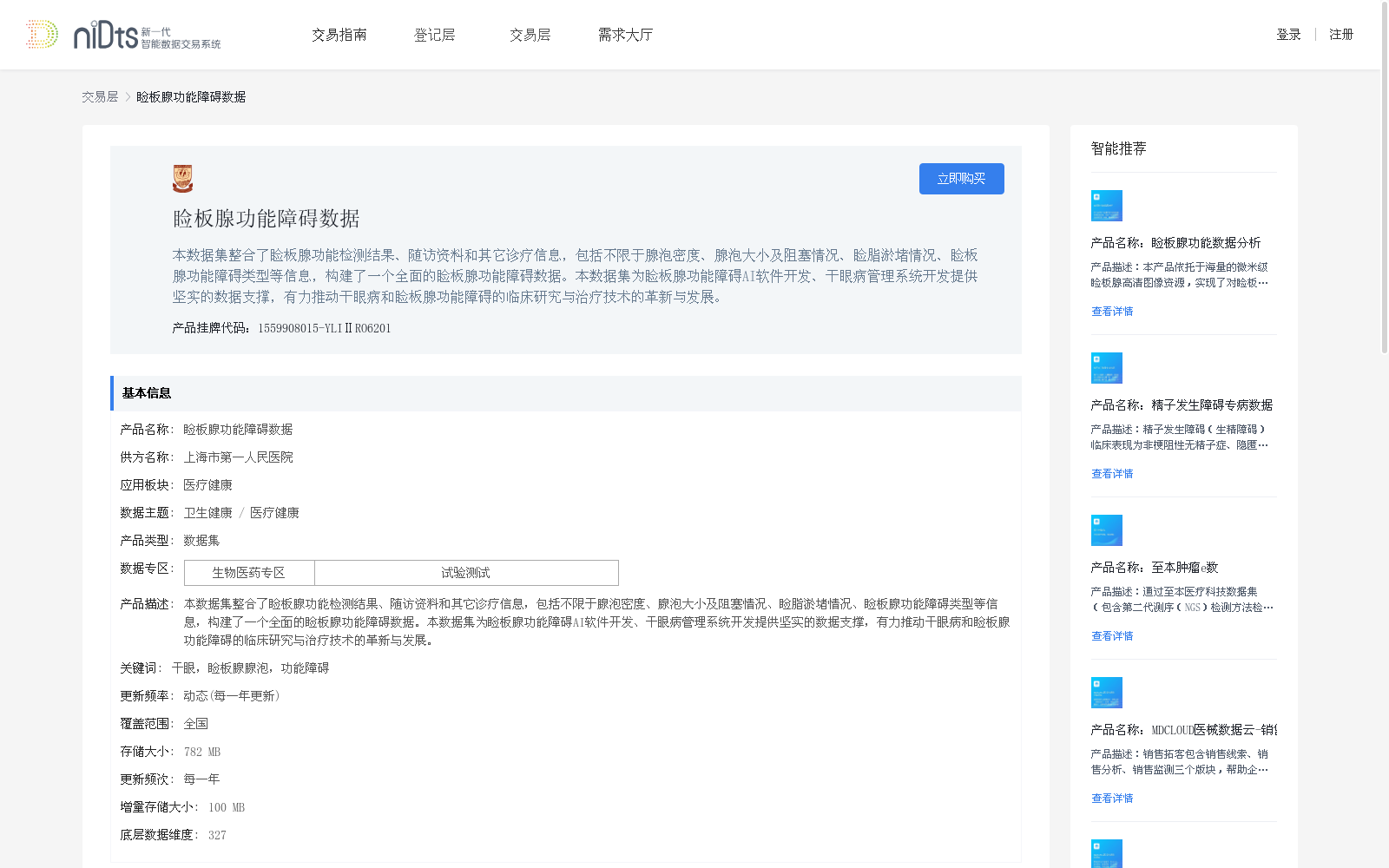Click update frequency 动态(每一年更新)
The height and width of the screenshot is (868, 1389).
coord(232,696)
